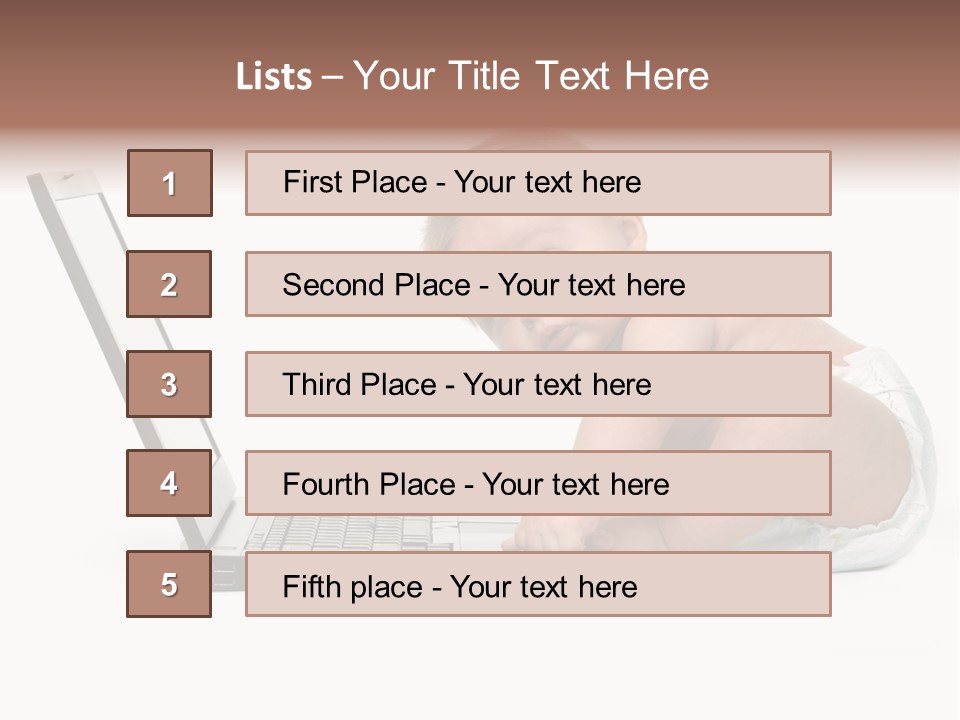Select the 'First Place' text box

tap(538, 183)
